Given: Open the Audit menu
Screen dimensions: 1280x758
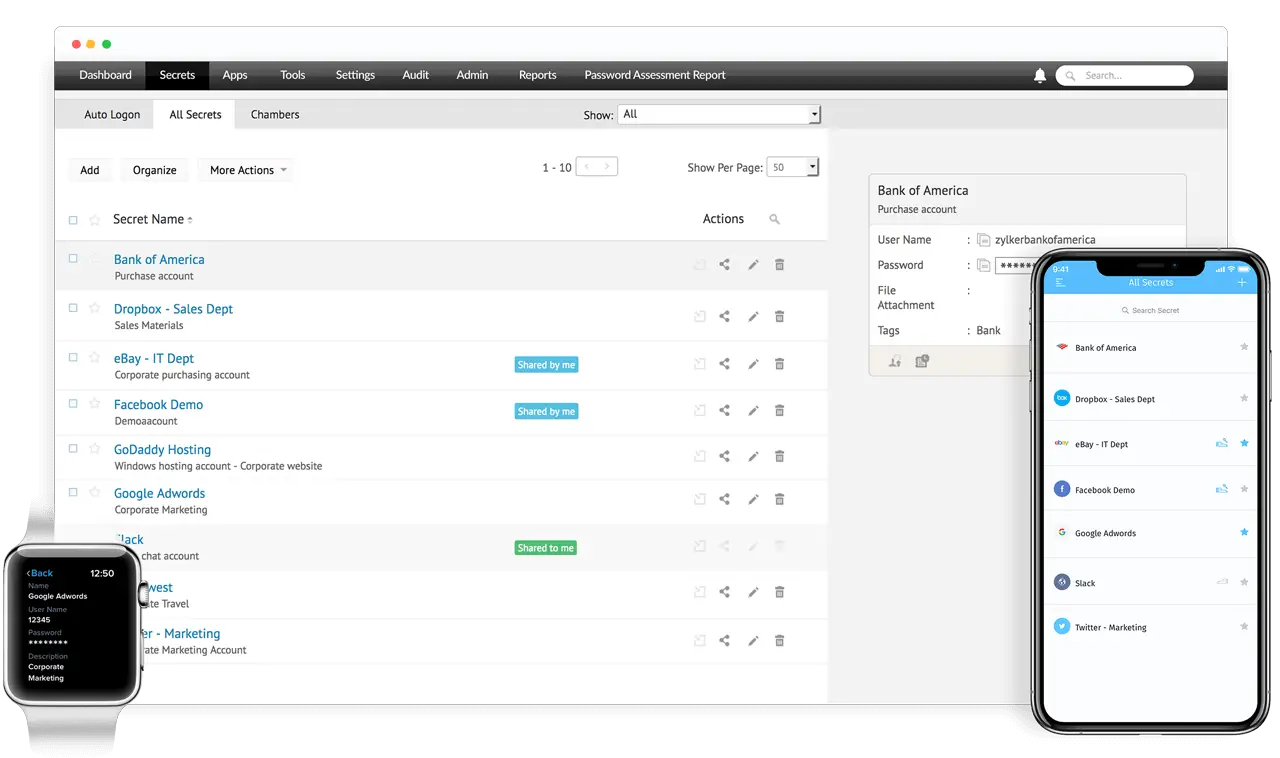Looking at the screenshot, I should pos(416,75).
